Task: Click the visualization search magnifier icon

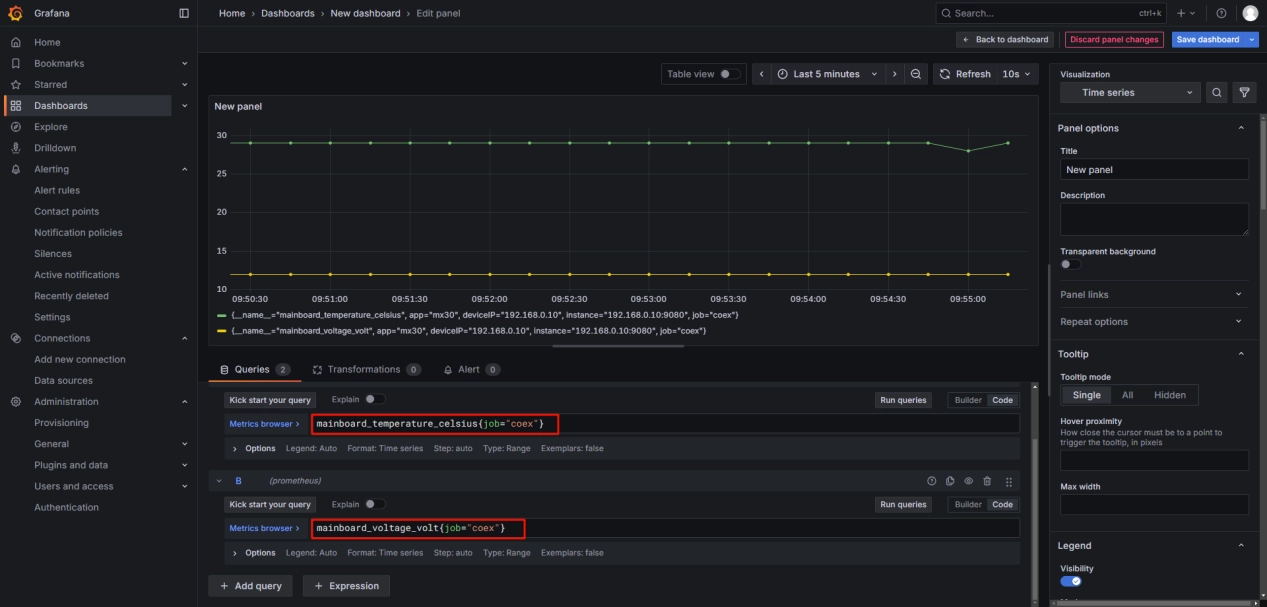Action: (x=1217, y=92)
